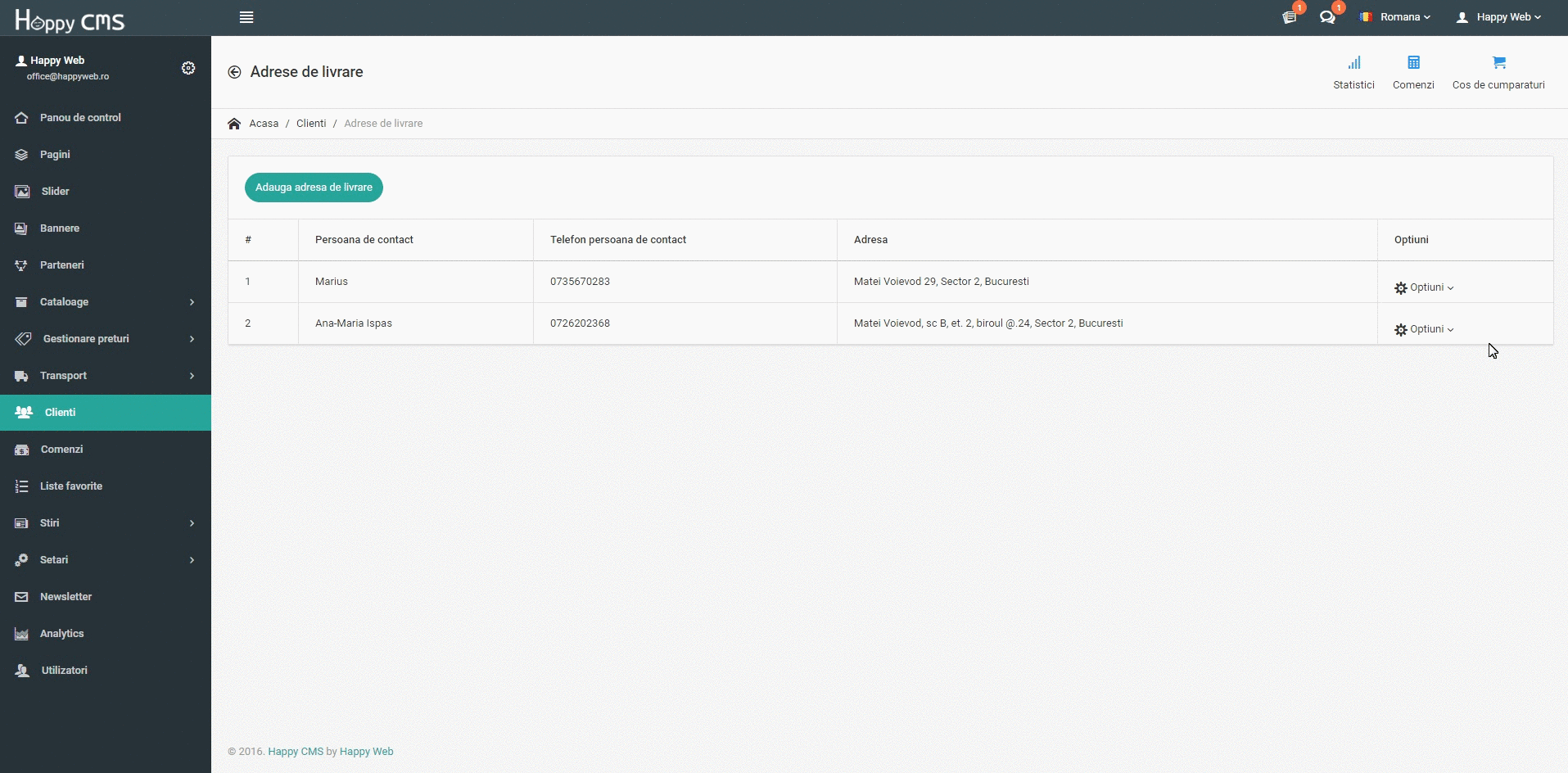This screenshot has width=1568, height=773.
Task: Open the chat messages icon
Action: coord(1328,17)
